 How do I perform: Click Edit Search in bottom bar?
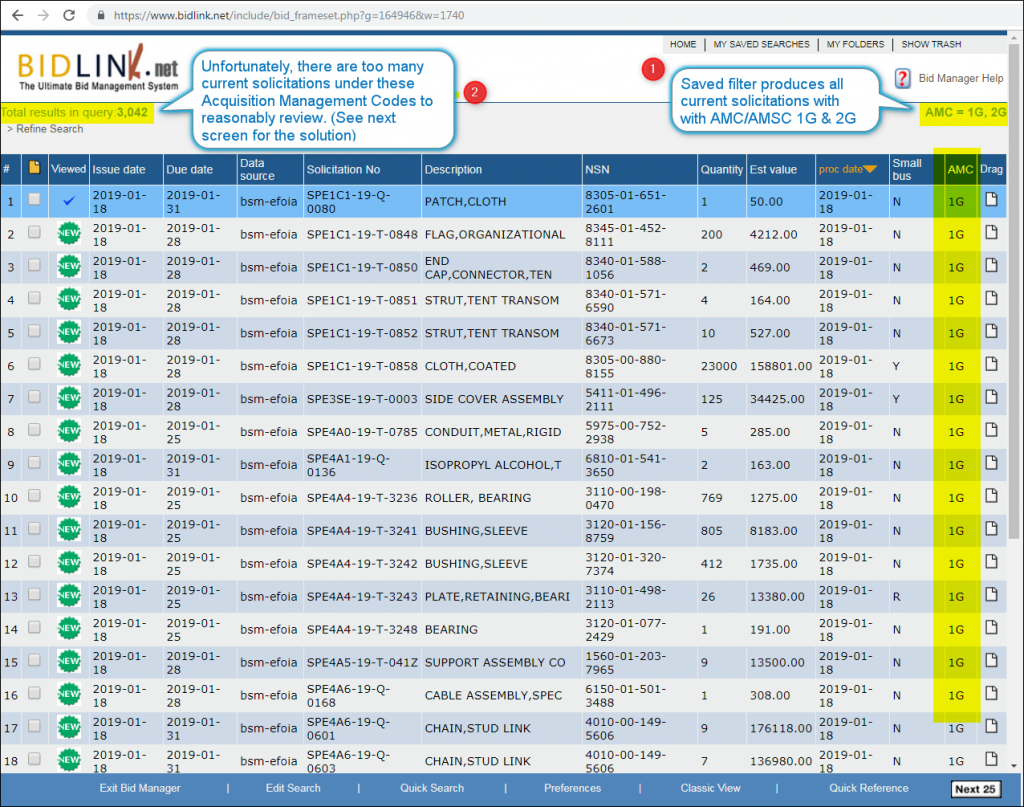(293, 788)
